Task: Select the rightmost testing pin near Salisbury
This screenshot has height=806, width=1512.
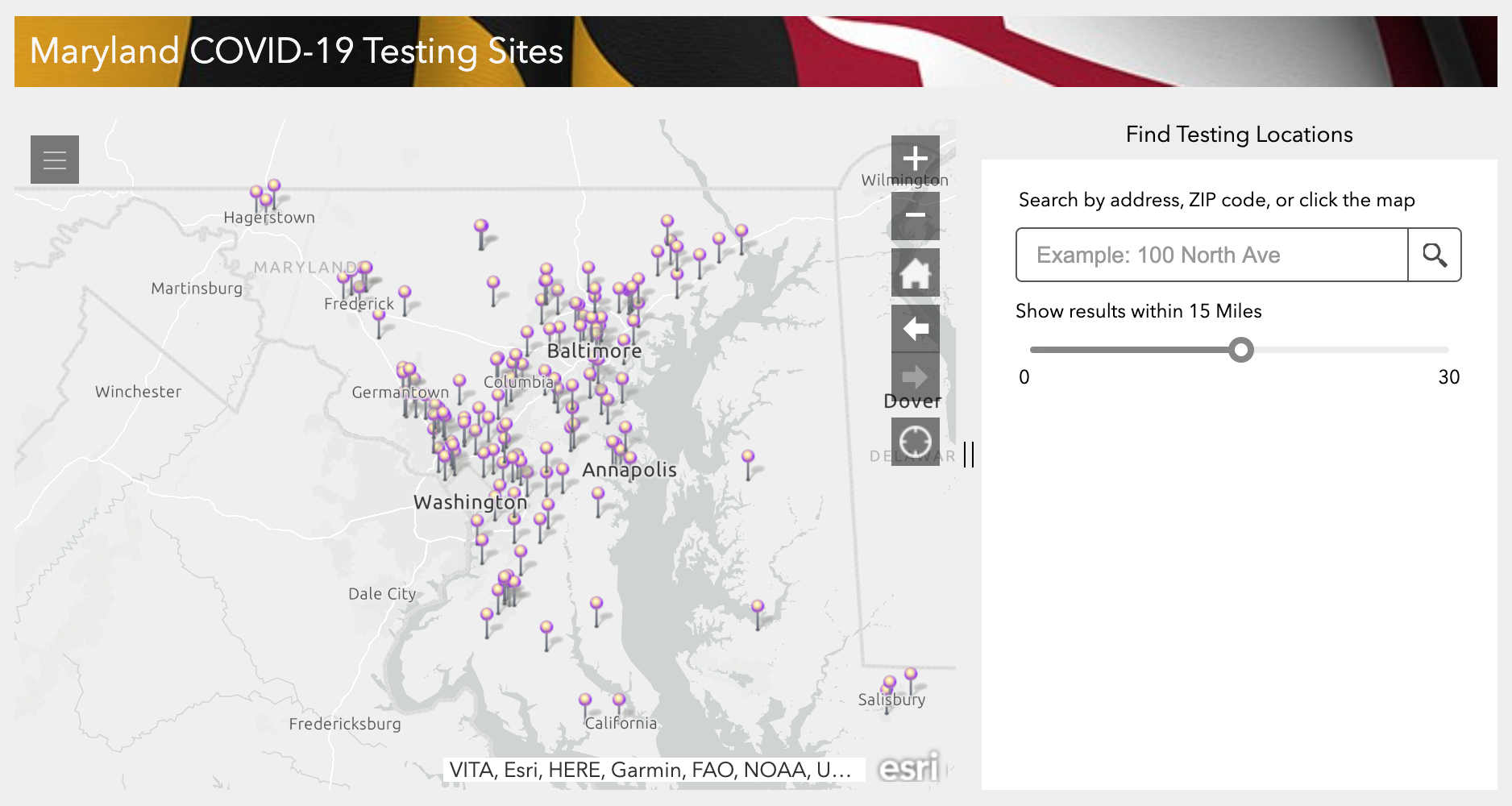Action: [x=911, y=675]
